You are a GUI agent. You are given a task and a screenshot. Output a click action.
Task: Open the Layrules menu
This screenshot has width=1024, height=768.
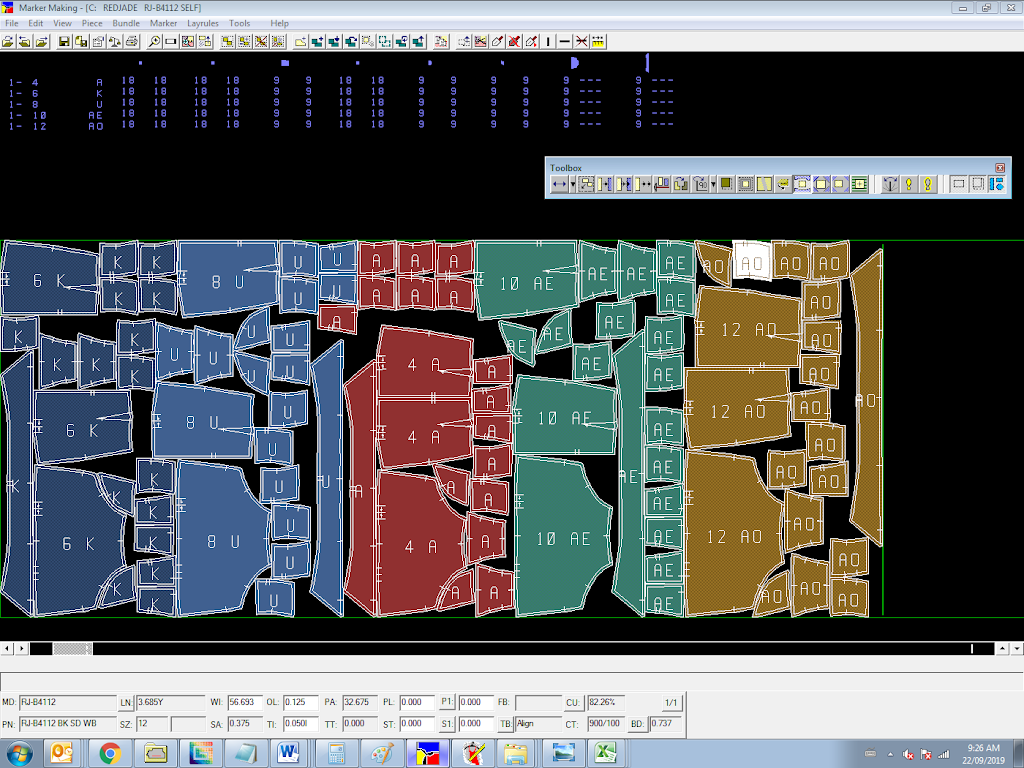tap(202, 24)
